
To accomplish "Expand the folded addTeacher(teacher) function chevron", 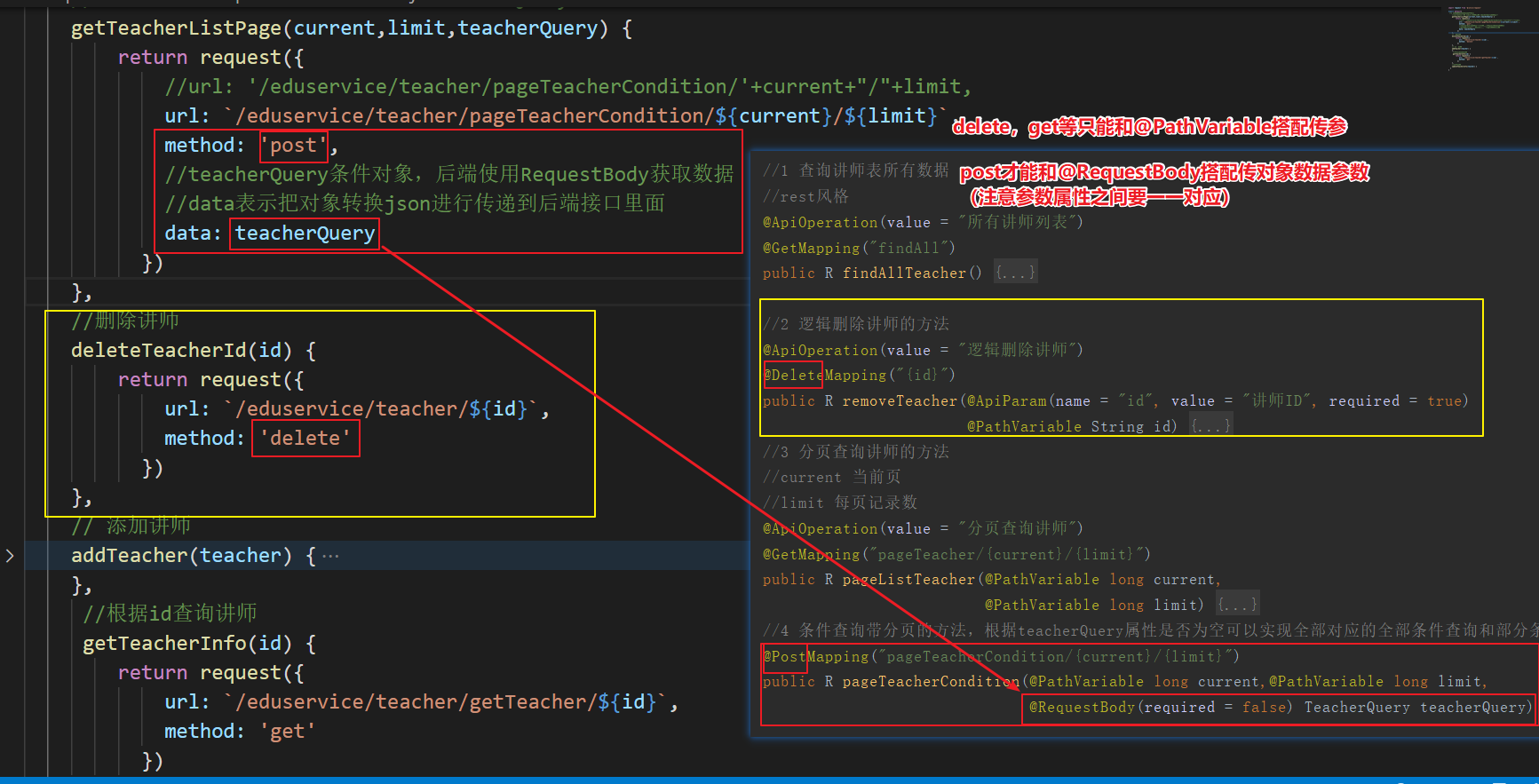I will (10, 556).
